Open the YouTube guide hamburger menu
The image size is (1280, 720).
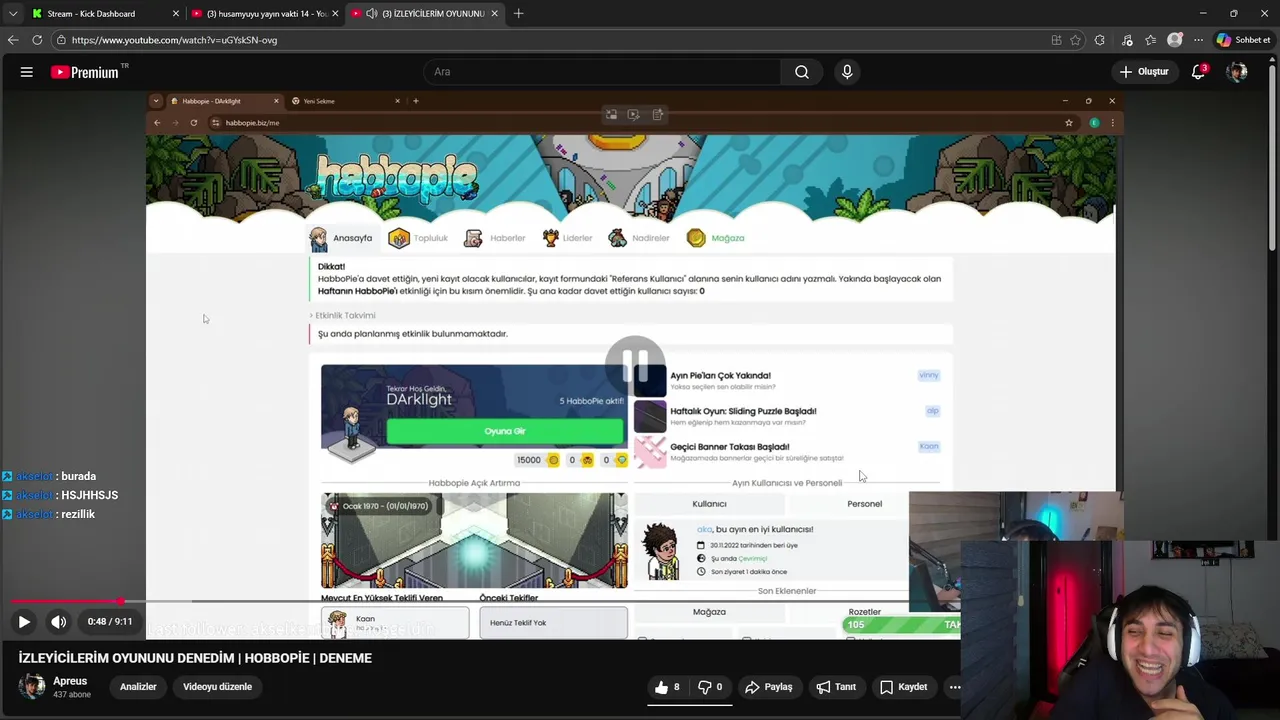click(x=27, y=72)
